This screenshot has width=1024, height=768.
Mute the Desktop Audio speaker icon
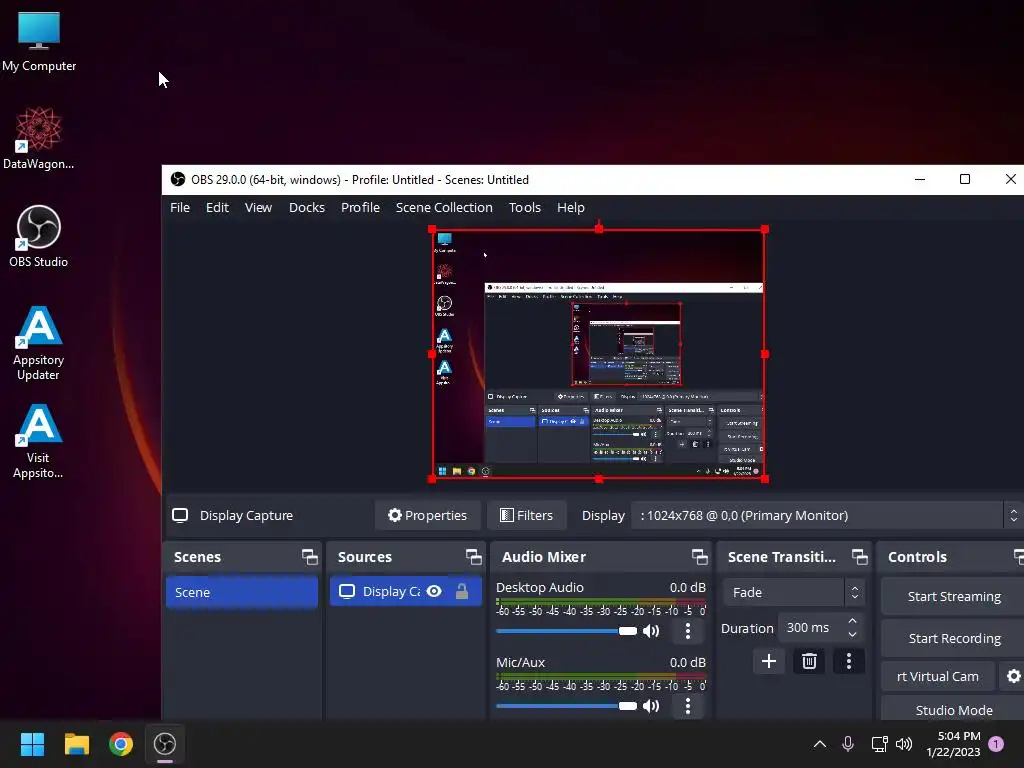[x=651, y=631]
